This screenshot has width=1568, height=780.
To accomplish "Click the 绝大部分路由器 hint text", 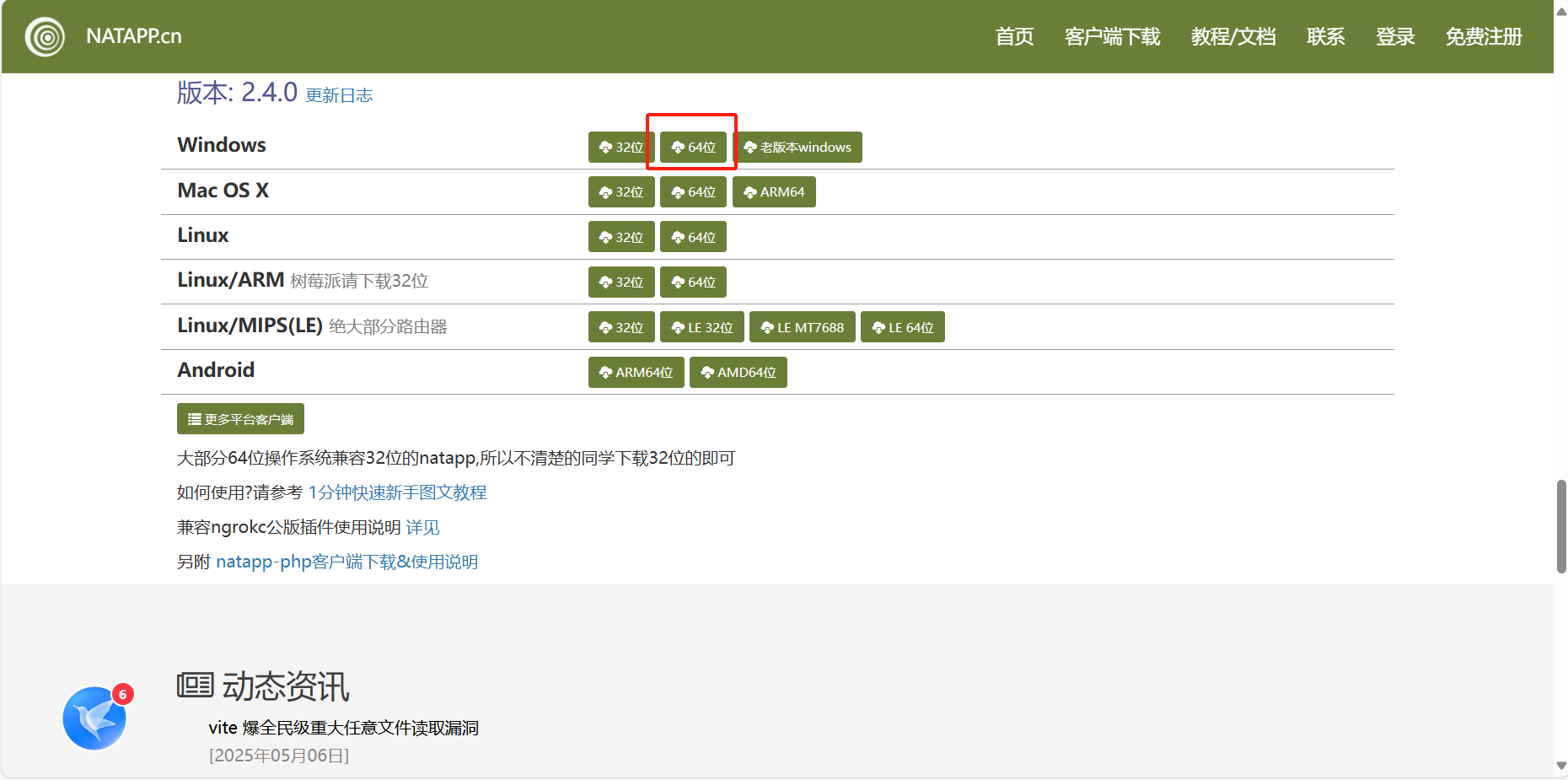I will pos(388,326).
